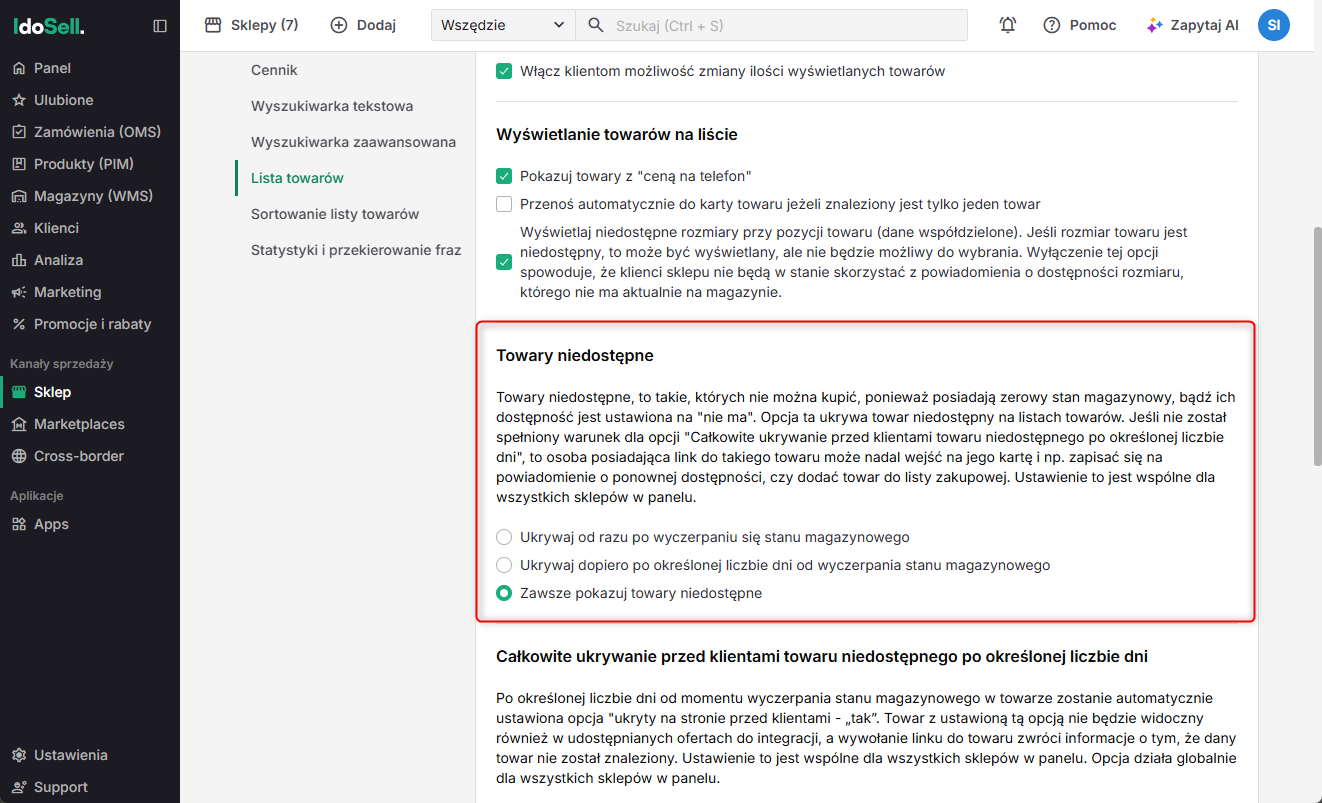1322x803 pixels.
Task: Go to the Analiza section label
Action: coord(59,260)
